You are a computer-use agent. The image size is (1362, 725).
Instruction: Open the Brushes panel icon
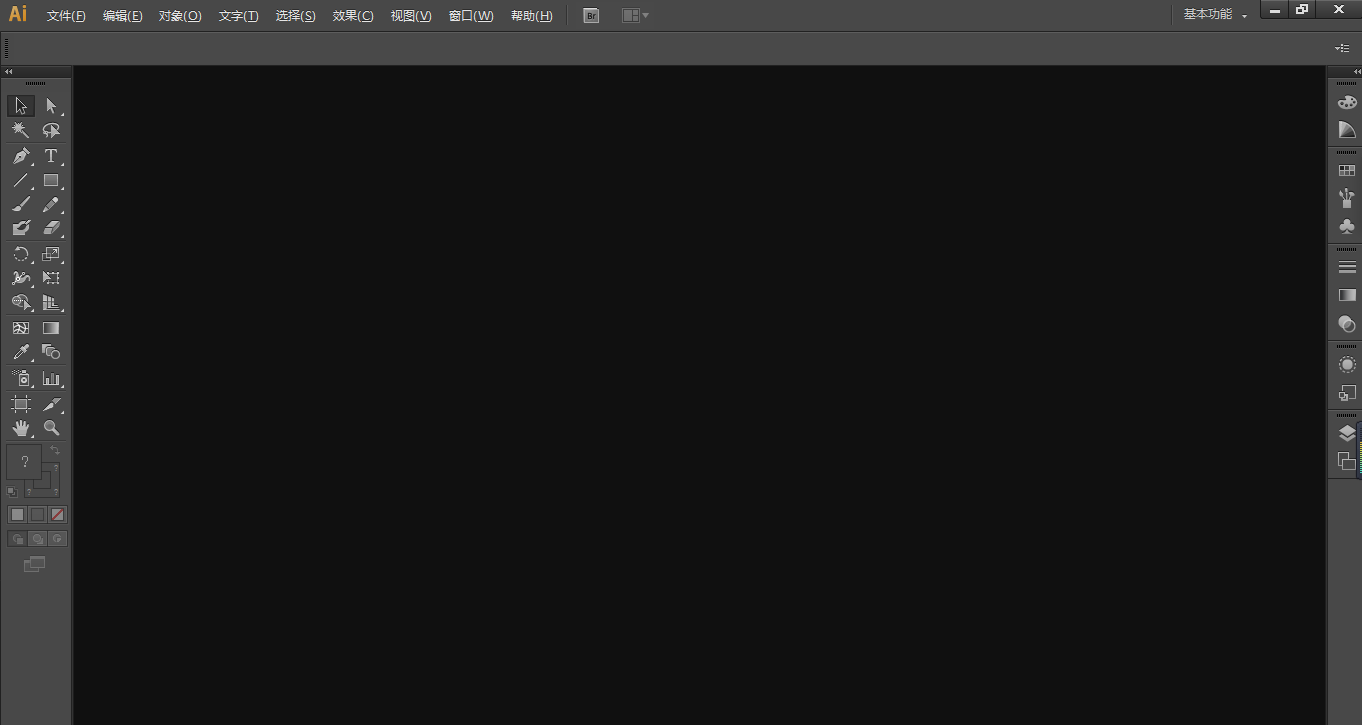point(1346,198)
